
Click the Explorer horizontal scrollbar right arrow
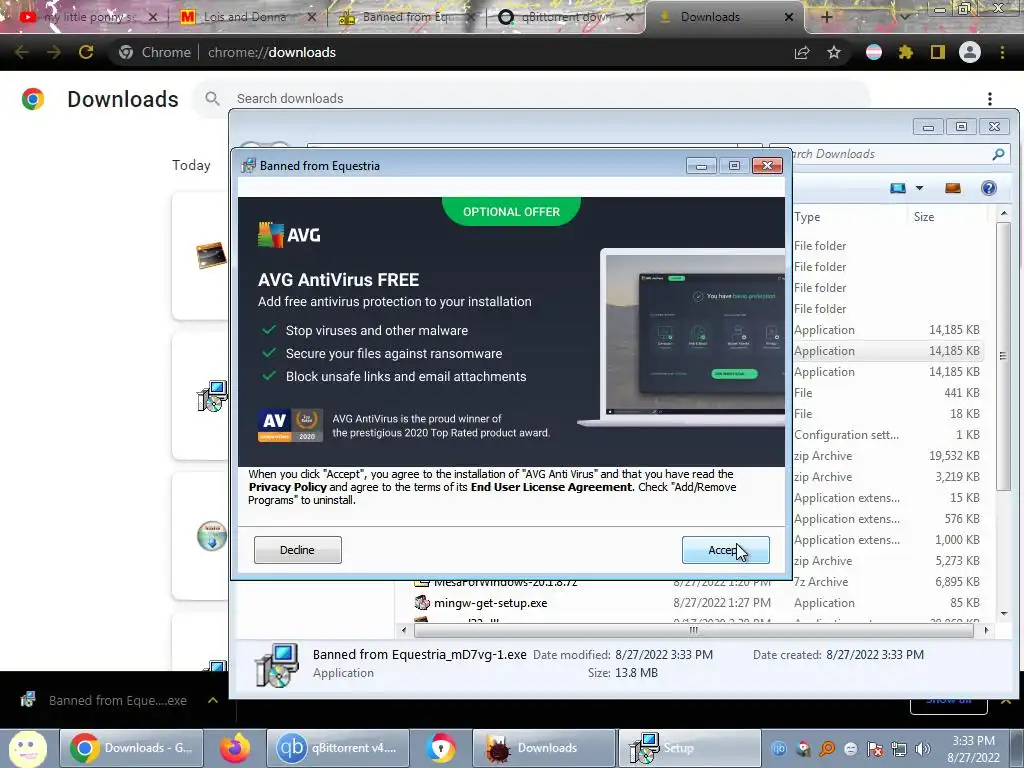985,630
